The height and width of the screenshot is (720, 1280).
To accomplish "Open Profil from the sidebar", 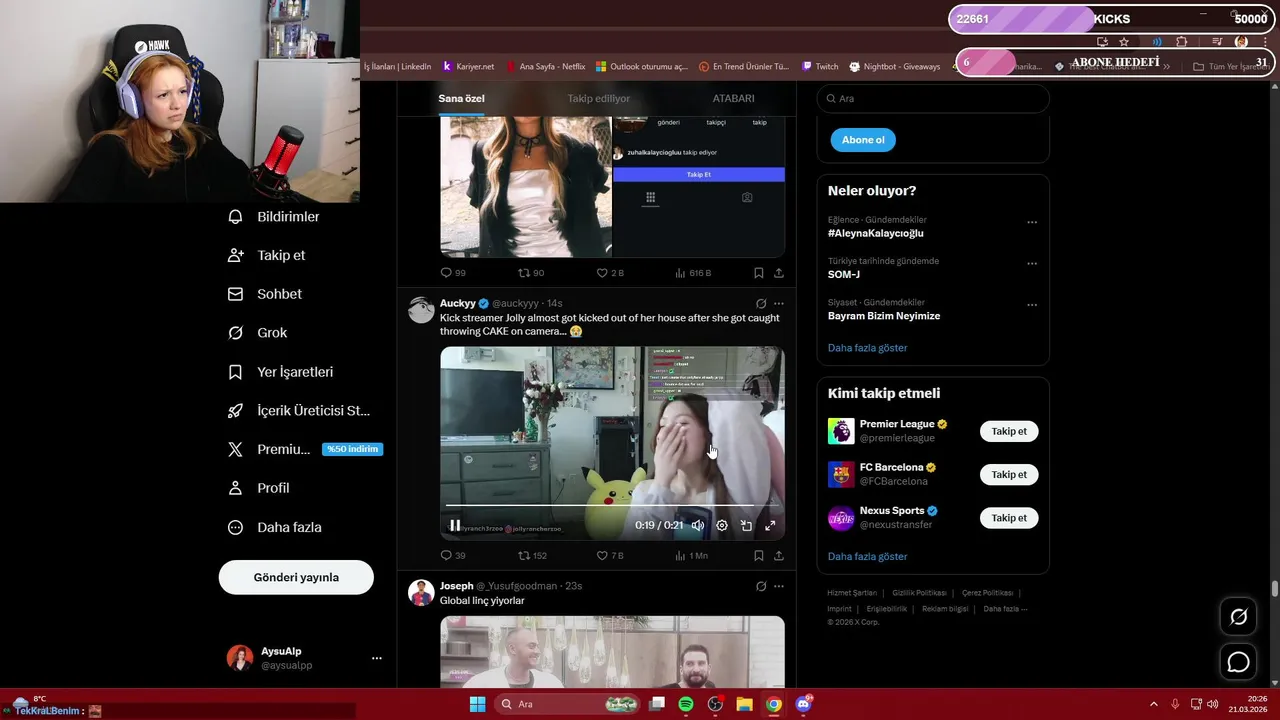I will click(x=259, y=488).
